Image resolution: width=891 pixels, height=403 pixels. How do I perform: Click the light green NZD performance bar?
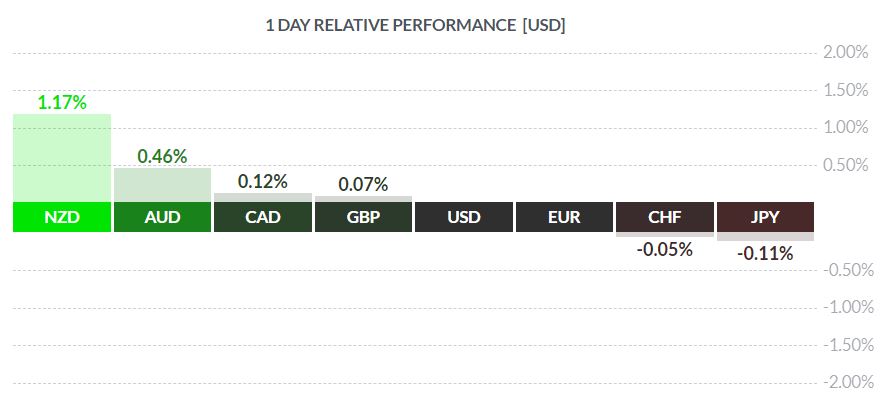(62, 158)
